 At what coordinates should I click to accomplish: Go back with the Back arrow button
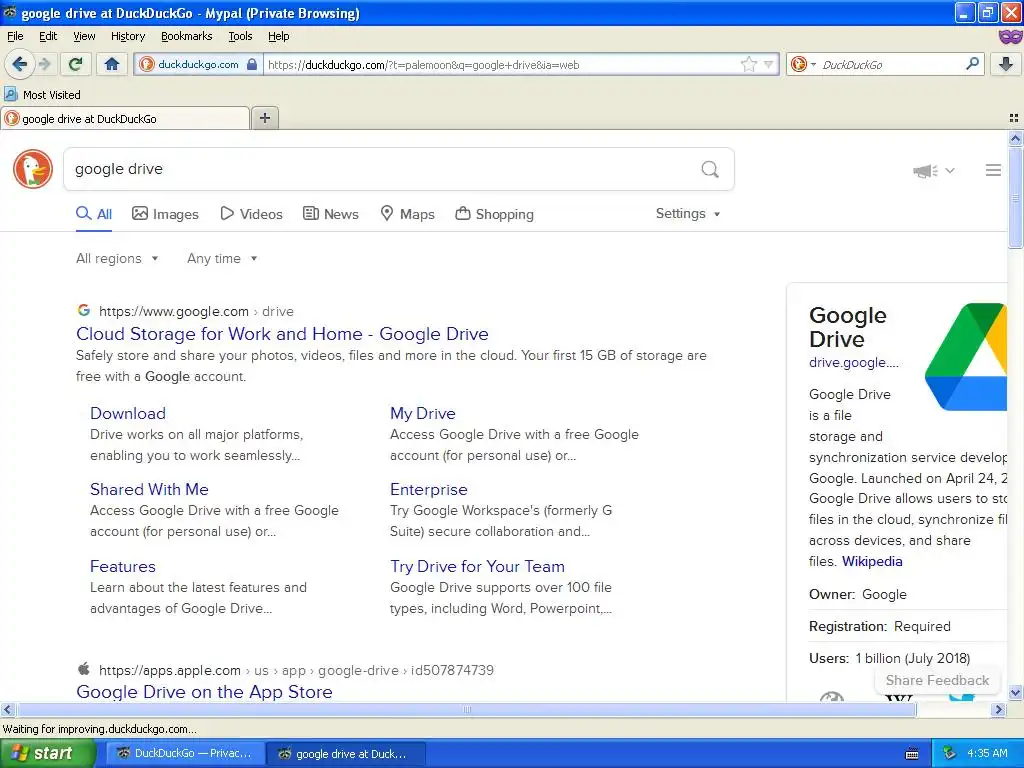(19, 64)
